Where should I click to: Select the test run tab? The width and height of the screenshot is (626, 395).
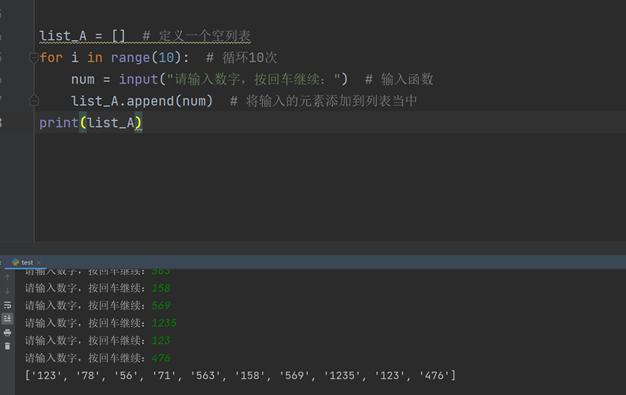26,262
